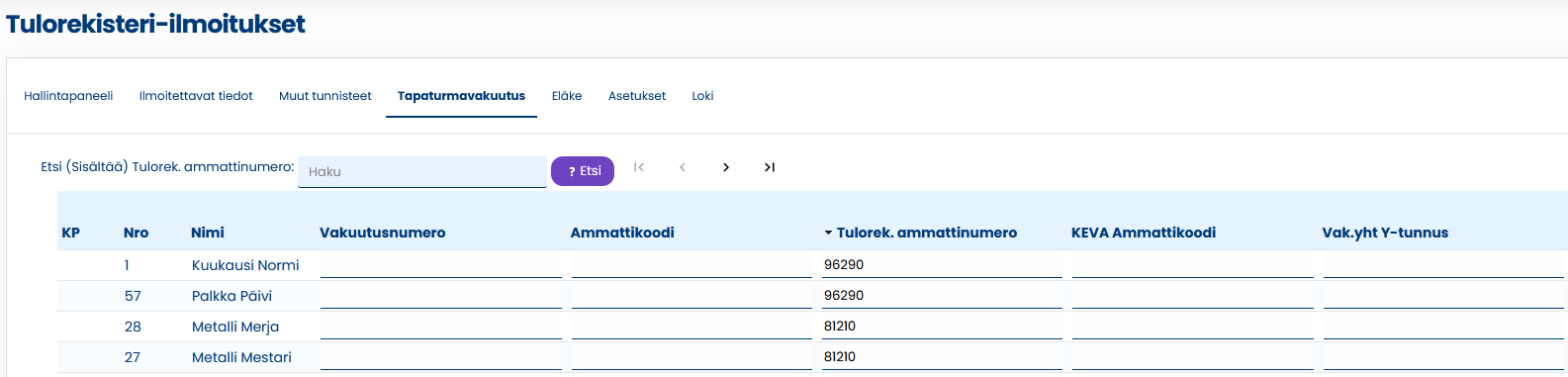Viewport: 1568px width, 377px height.
Task: Click the KEVA Ammattikoodi column header
Action: pyautogui.click(x=1144, y=233)
